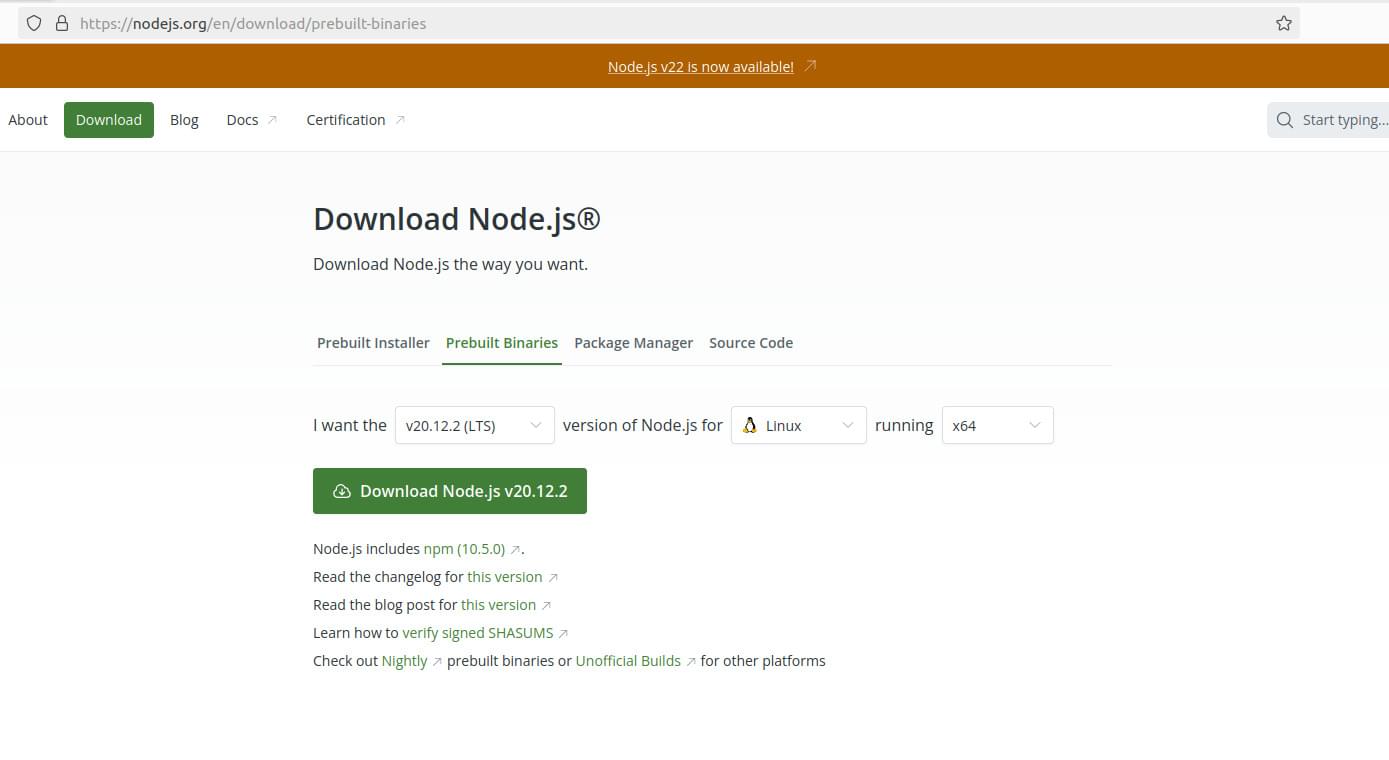Open the About navigation item
Viewport: 1389px width, 760px height.
[28, 120]
